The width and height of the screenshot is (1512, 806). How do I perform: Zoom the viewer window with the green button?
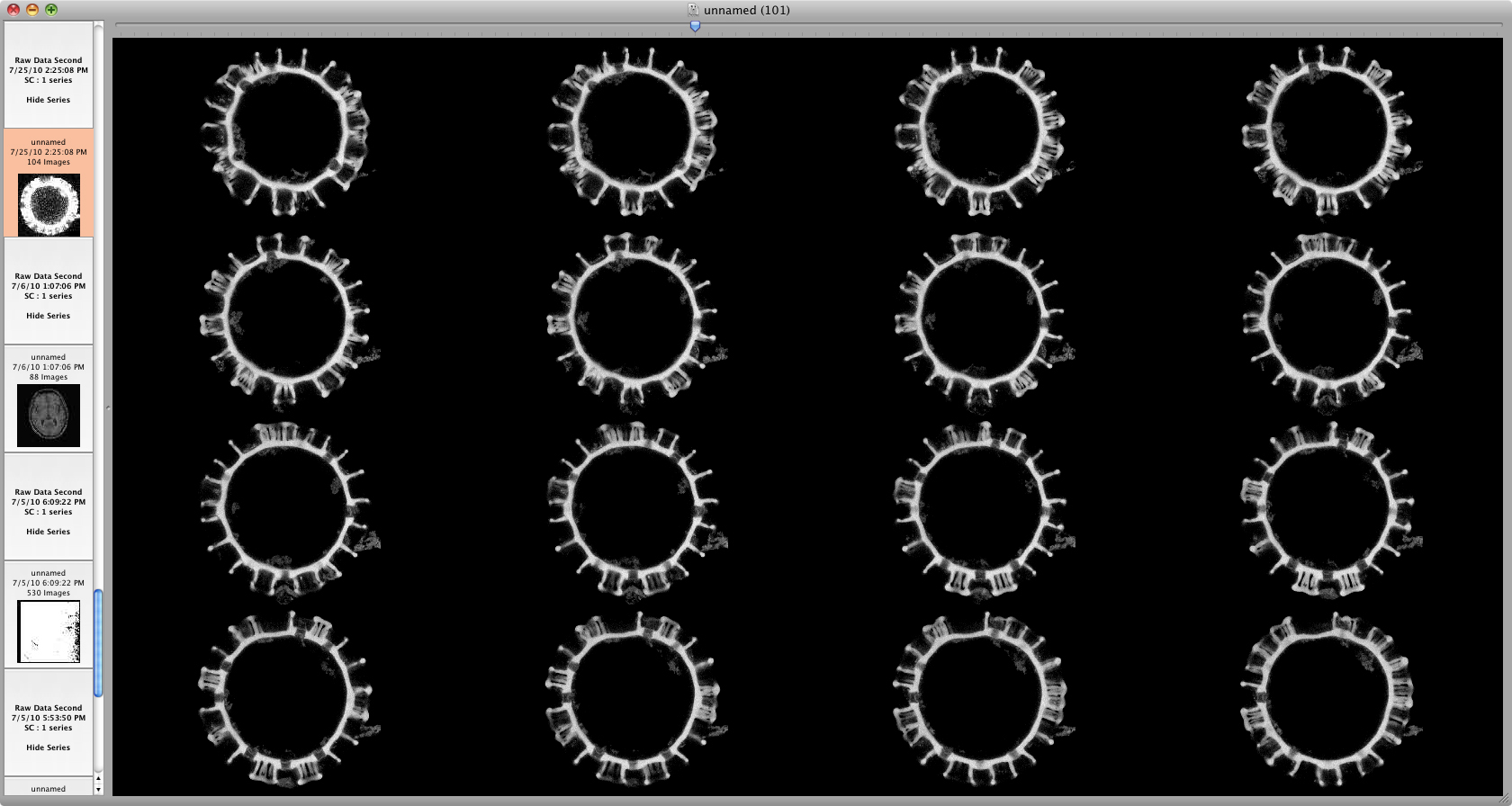pyautogui.click(x=51, y=10)
